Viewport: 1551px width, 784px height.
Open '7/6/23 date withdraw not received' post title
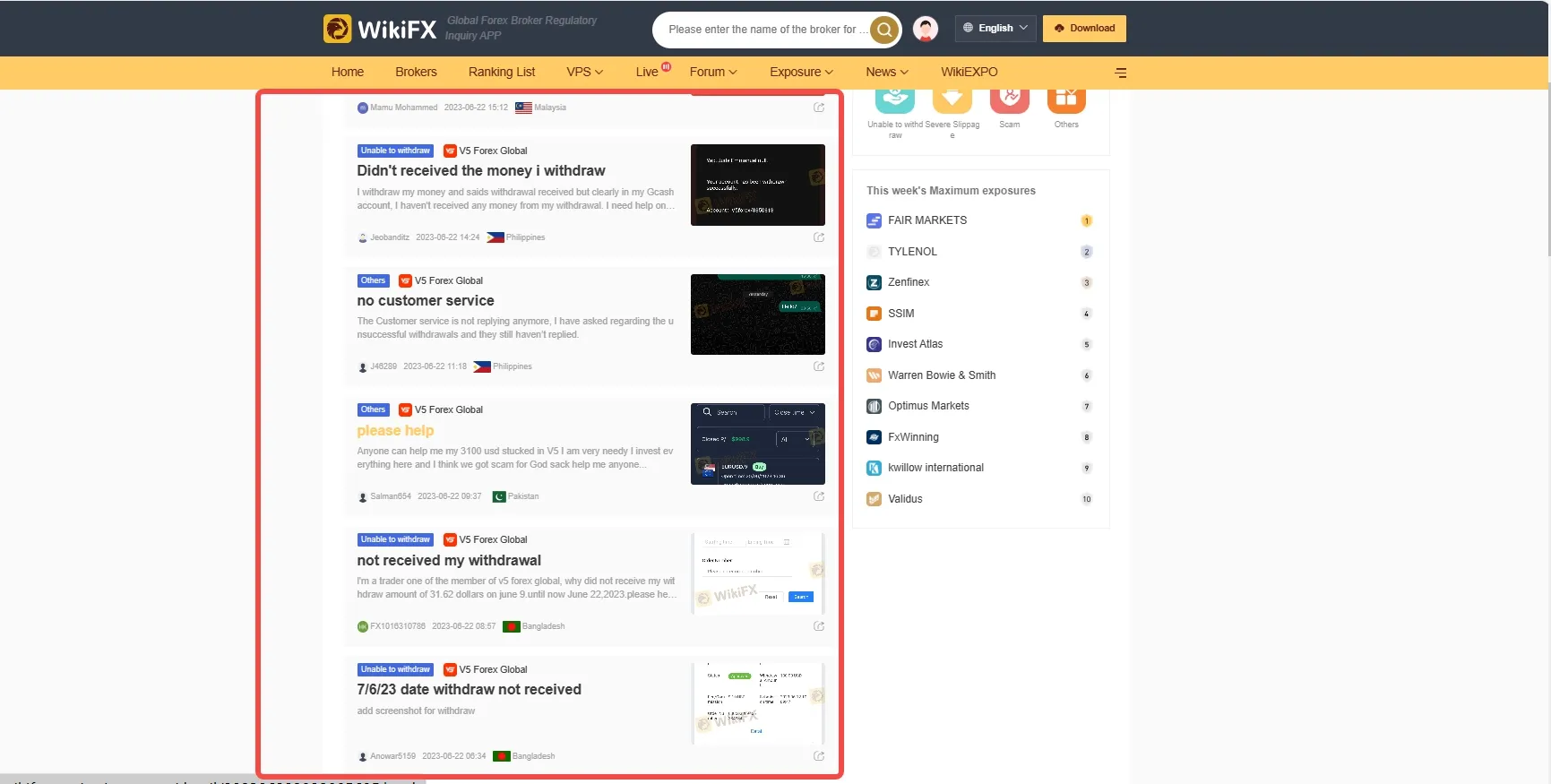(470, 690)
